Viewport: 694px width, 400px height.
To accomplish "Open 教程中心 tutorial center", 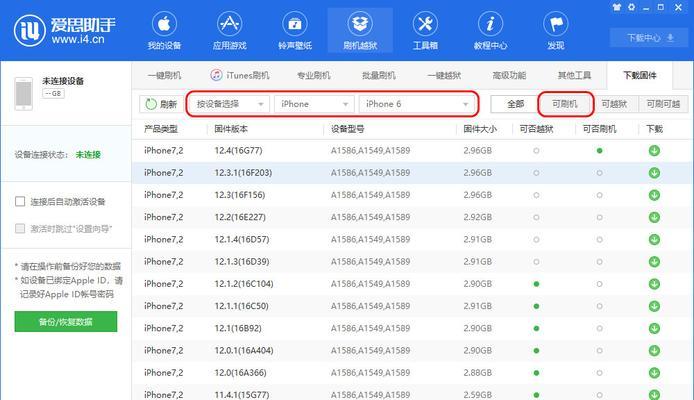I will pyautogui.click(x=490, y=30).
